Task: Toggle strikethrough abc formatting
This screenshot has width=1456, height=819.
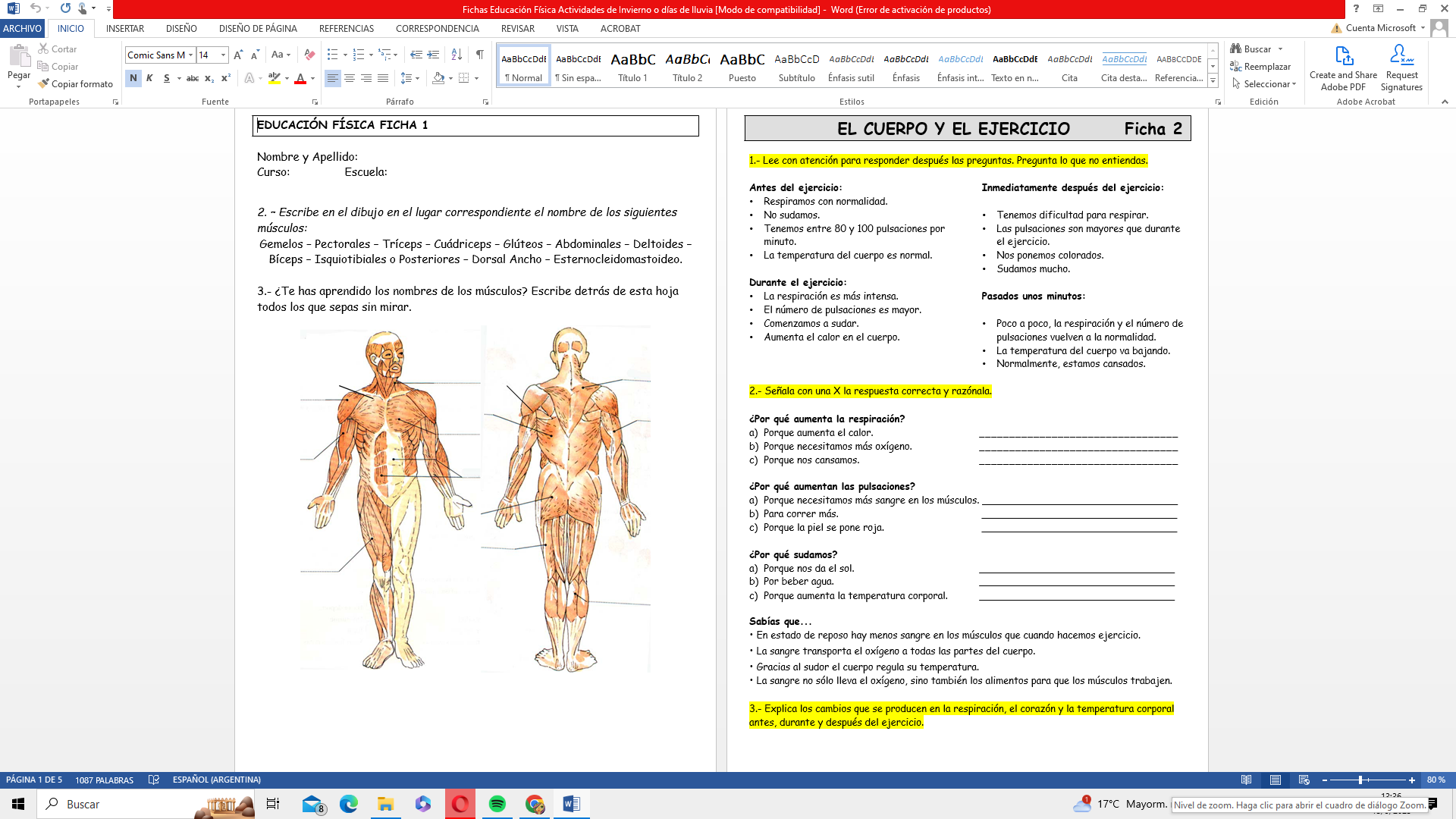Action: point(193,78)
